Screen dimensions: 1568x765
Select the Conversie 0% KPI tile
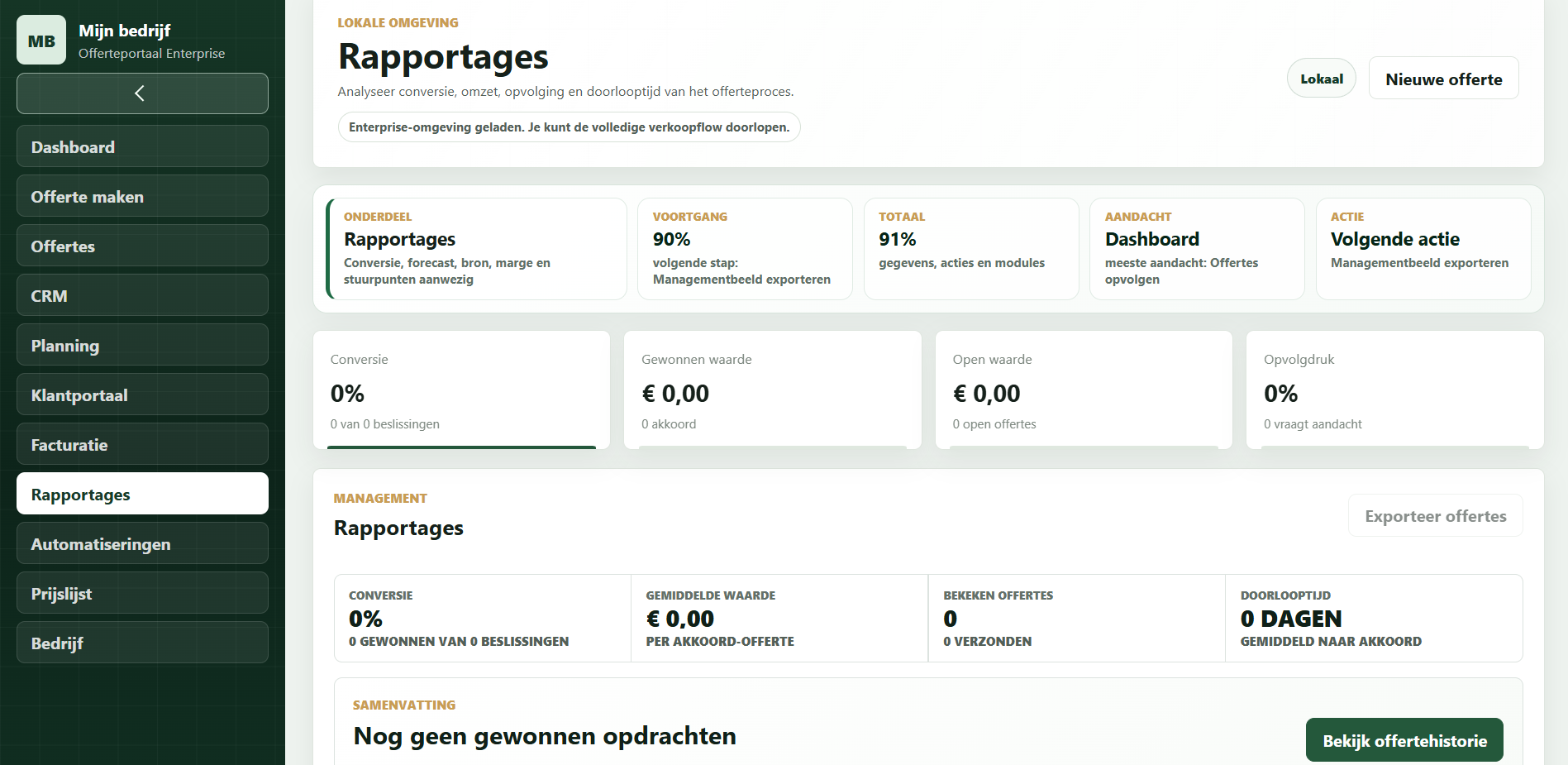(461, 390)
